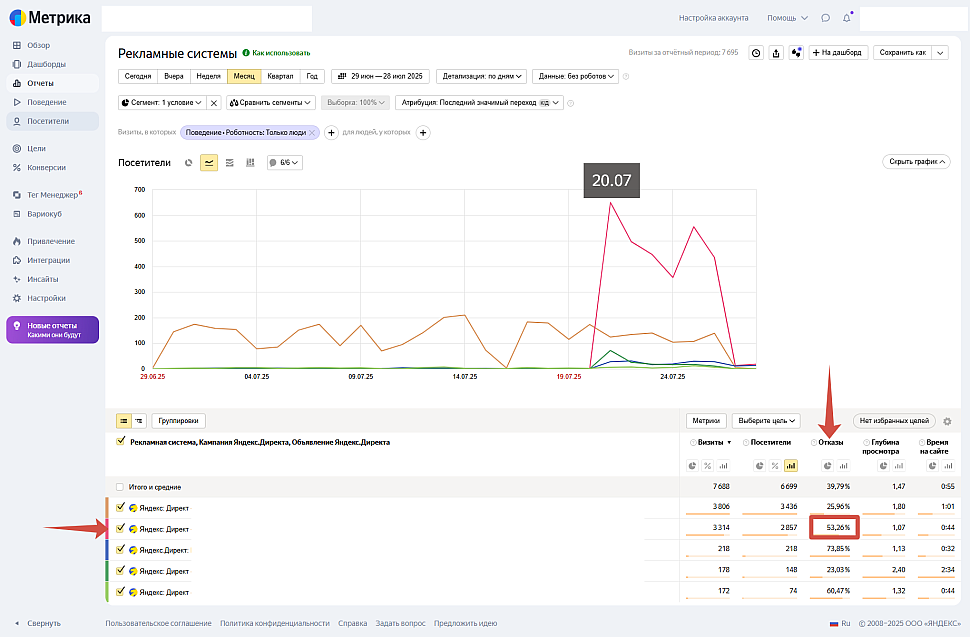Remove the Роботность: Только люди filter chip
970x637 pixels.
312,132
